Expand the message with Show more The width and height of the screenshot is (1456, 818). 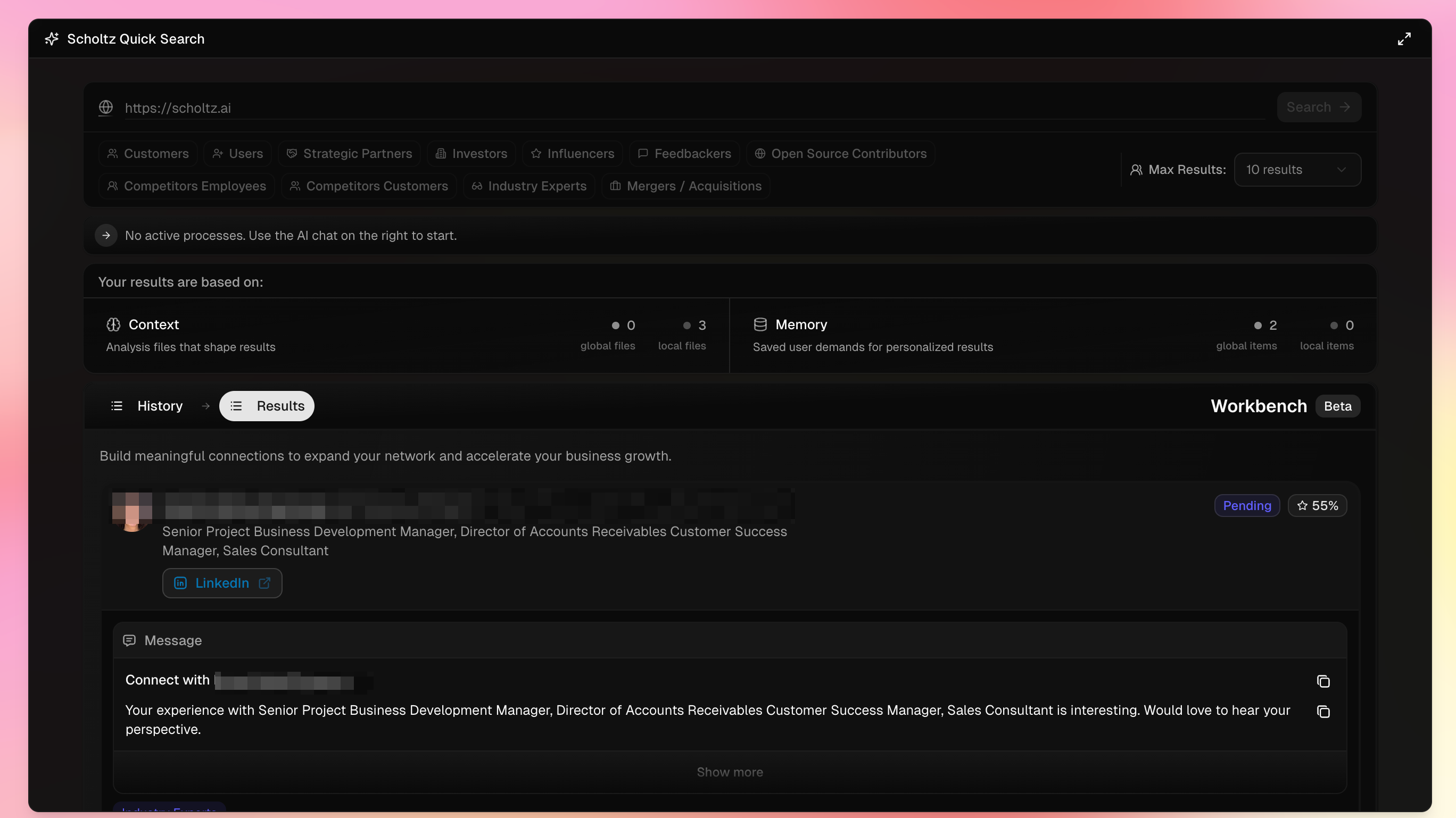[x=730, y=772]
